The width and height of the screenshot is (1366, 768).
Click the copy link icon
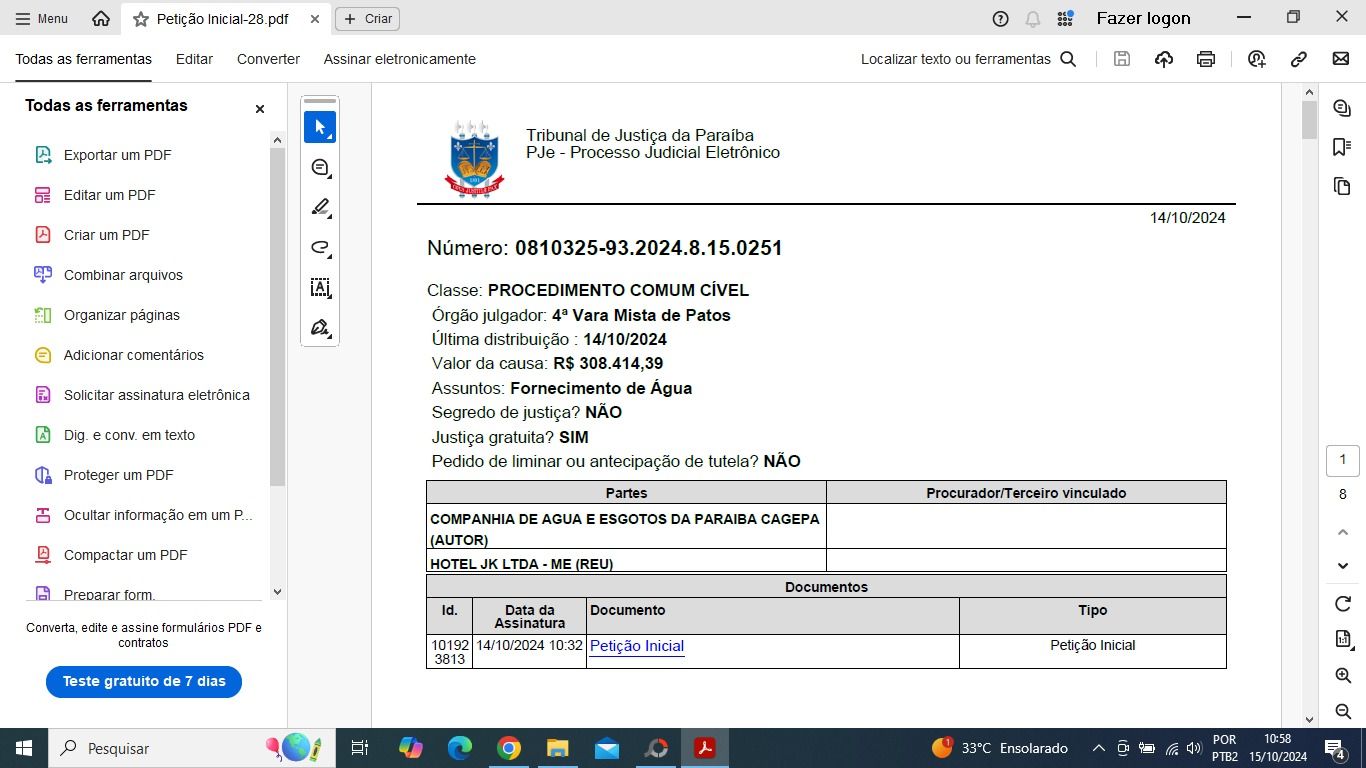coord(1299,59)
